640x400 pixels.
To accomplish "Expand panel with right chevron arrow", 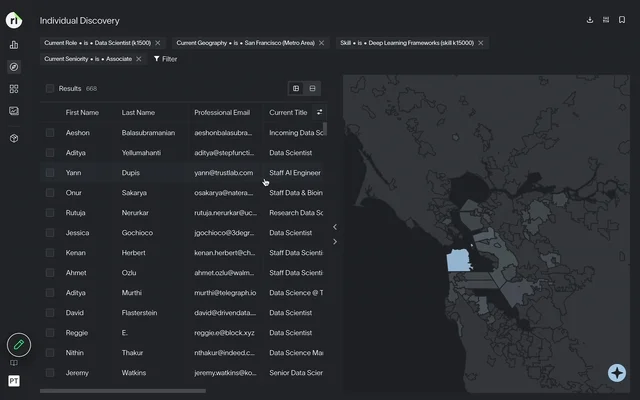I will click(x=335, y=242).
